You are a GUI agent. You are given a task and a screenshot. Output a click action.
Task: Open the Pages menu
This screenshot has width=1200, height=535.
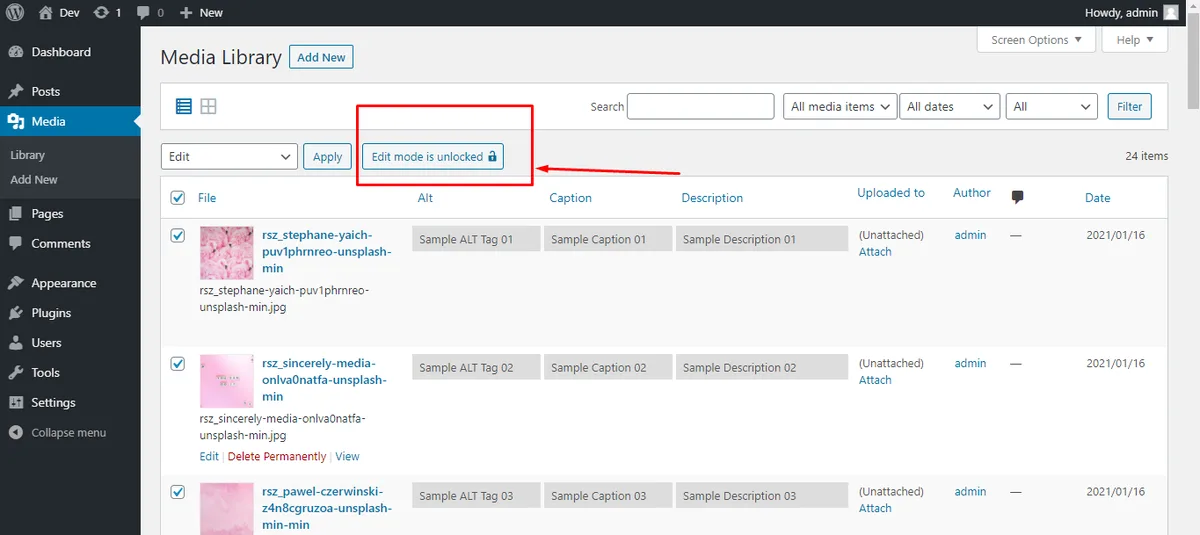point(47,213)
